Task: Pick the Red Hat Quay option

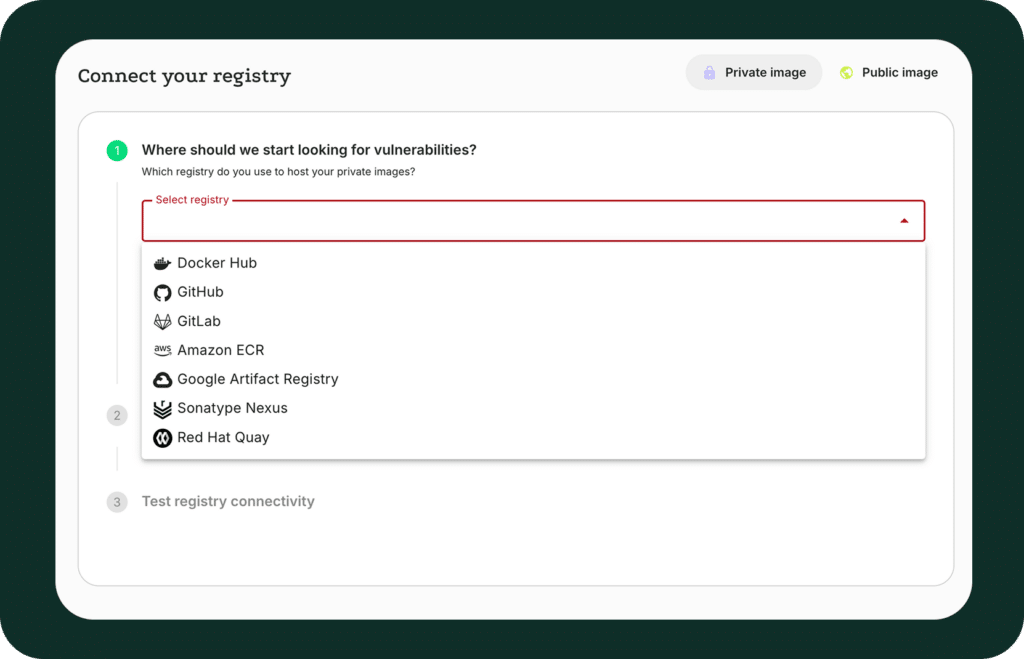Action: tap(533, 438)
